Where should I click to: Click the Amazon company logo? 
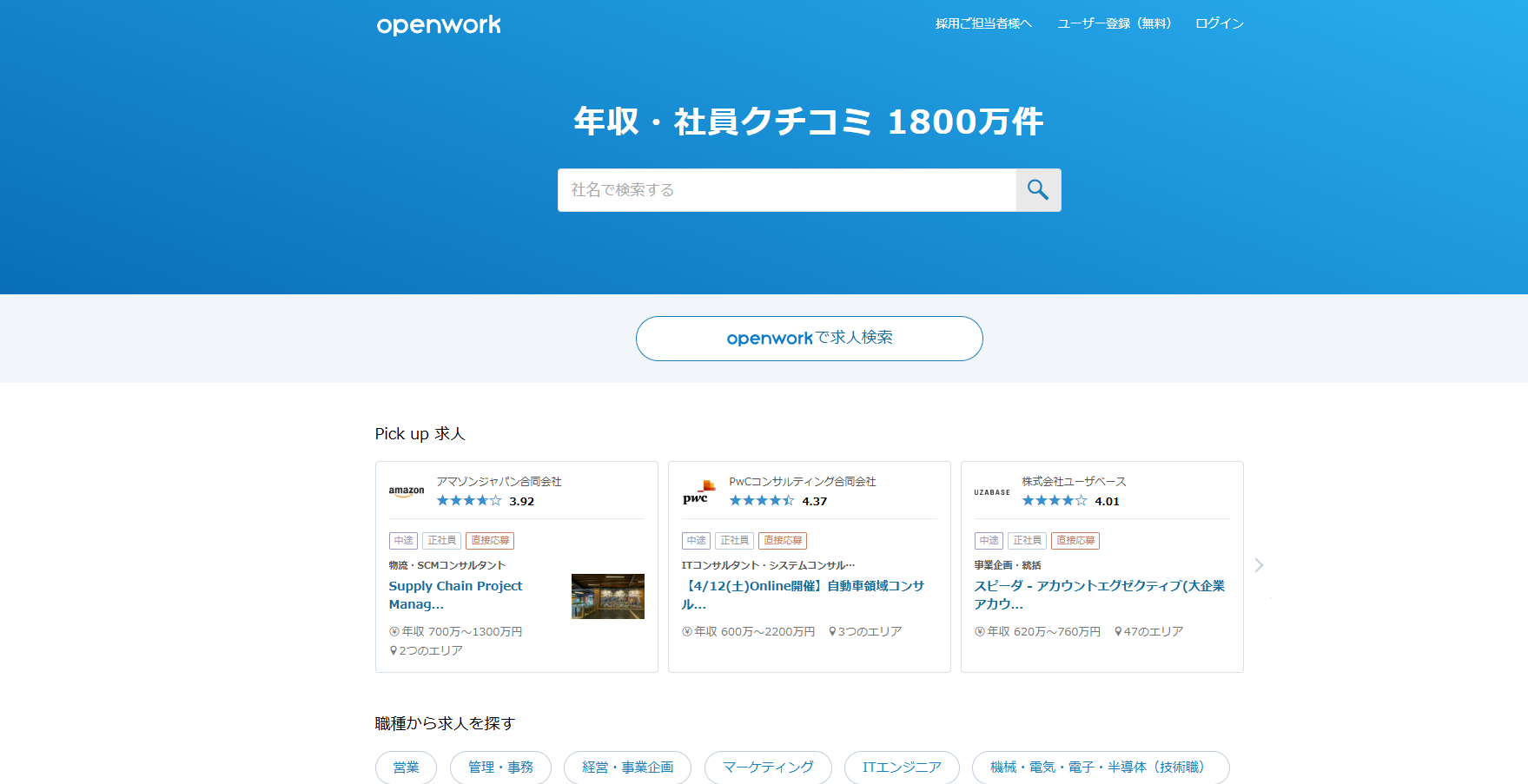pyautogui.click(x=407, y=491)
